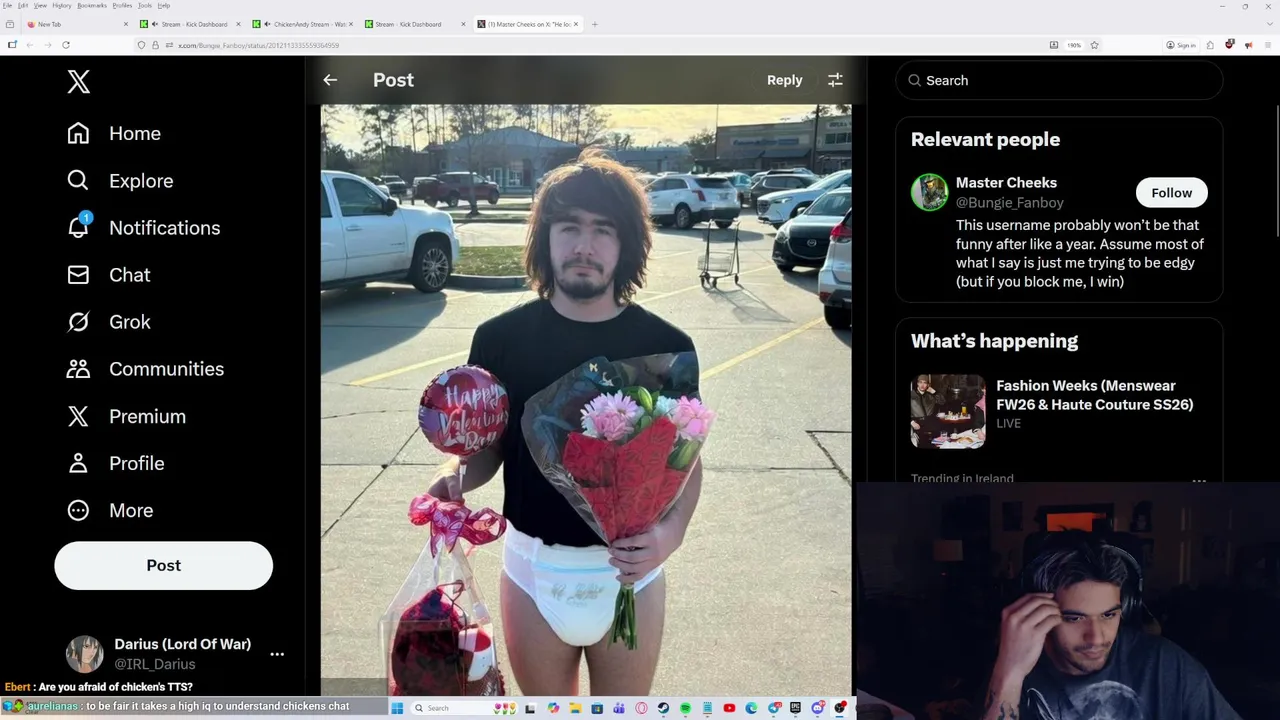Open Microsoft Store from the taskbar
1280x720 pixels.
(x=597, y=708)
